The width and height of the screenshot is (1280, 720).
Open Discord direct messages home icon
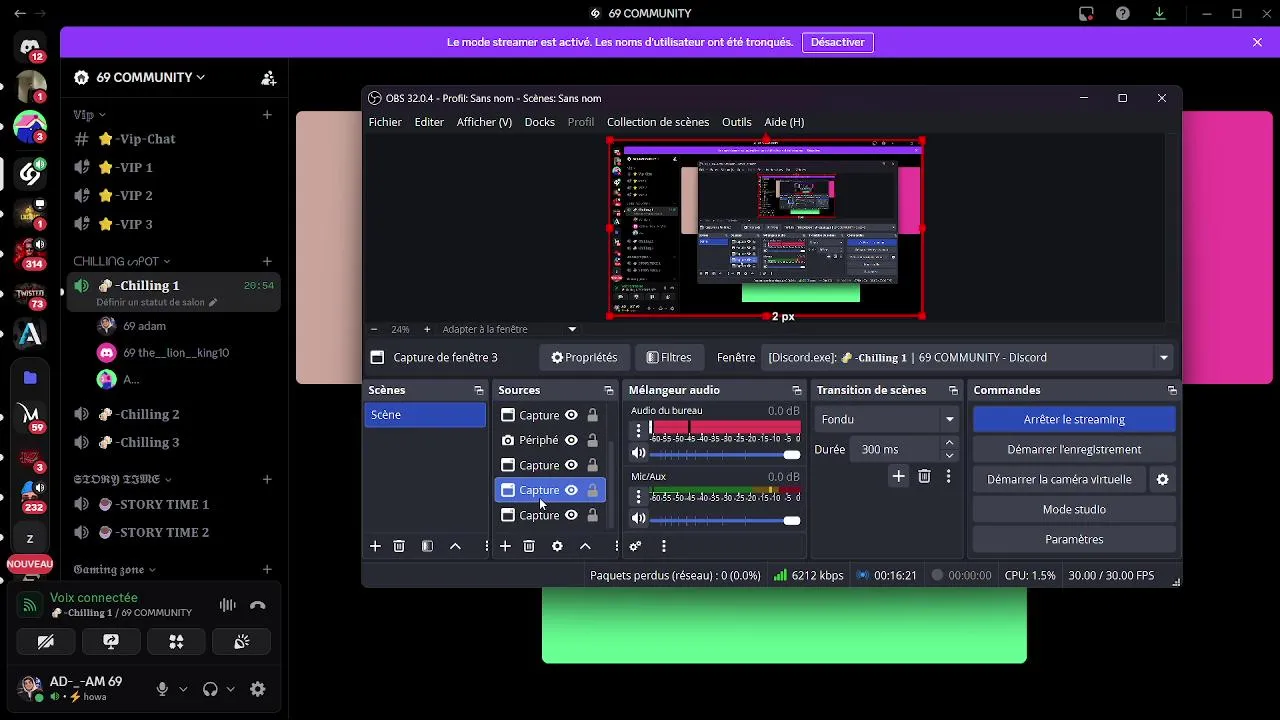click(30, 48)
